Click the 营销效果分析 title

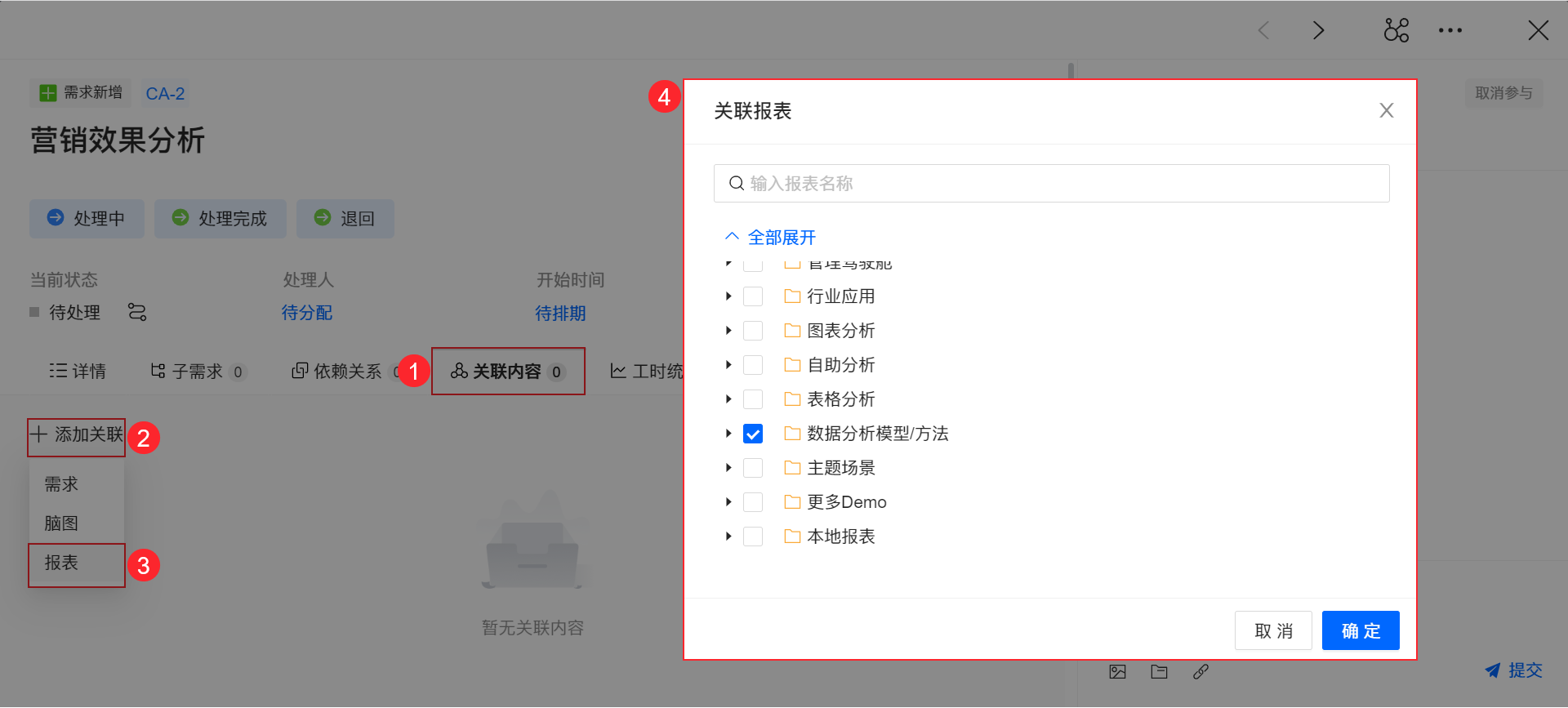(x=118, y=140)
